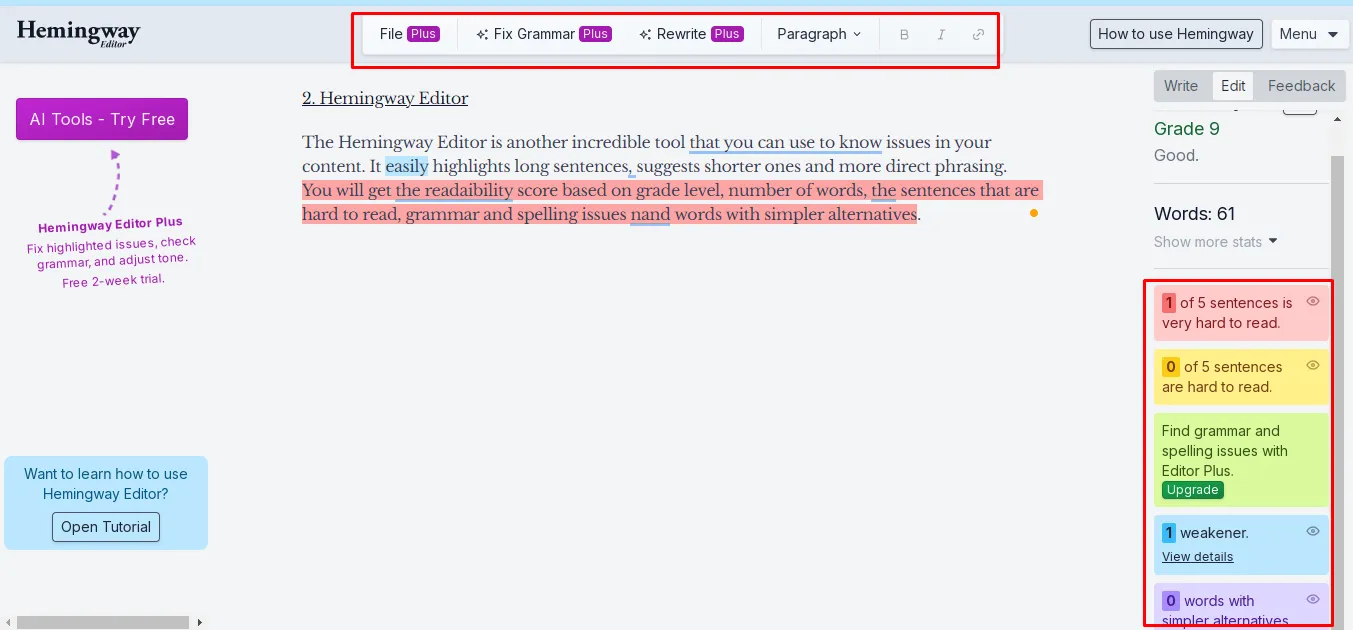This screenshot has height=630, width=1353.
Task: Click the 'Good.' readability rating text
Action: (x=1176, y=156)
